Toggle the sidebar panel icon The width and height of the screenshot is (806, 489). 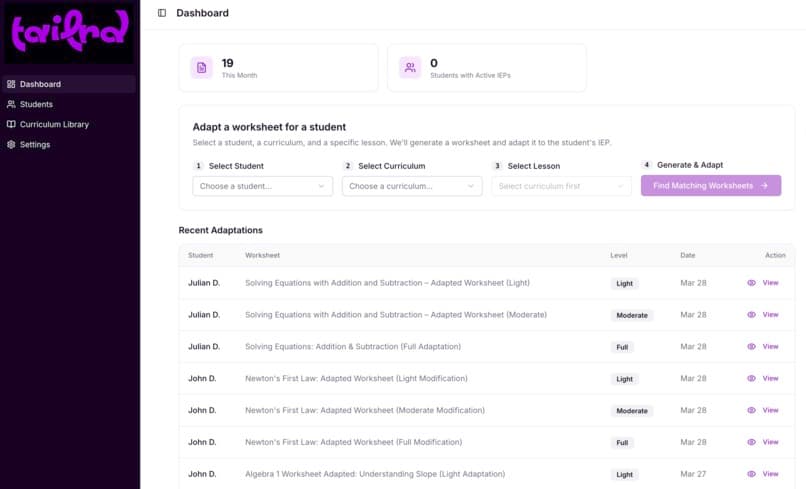[x=162, y=13]
